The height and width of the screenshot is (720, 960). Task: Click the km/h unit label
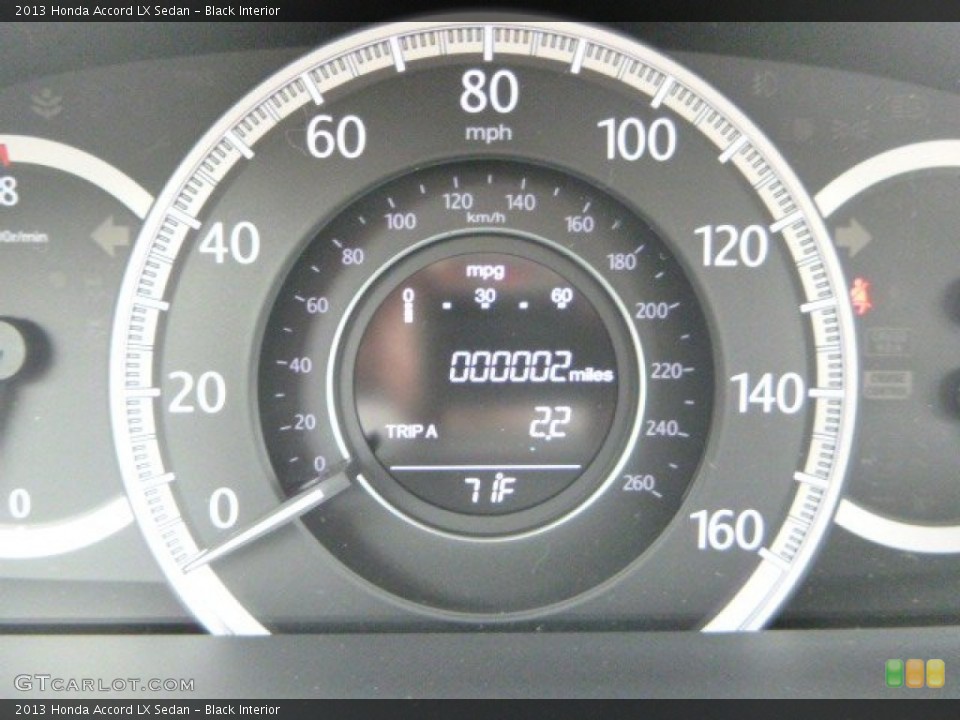click(486, 217)
